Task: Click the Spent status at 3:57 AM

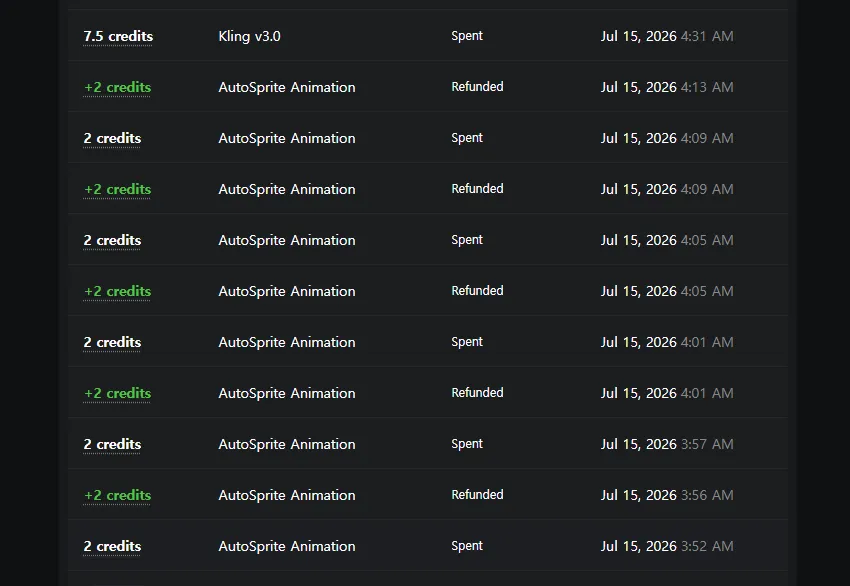Action: [467, 443]
